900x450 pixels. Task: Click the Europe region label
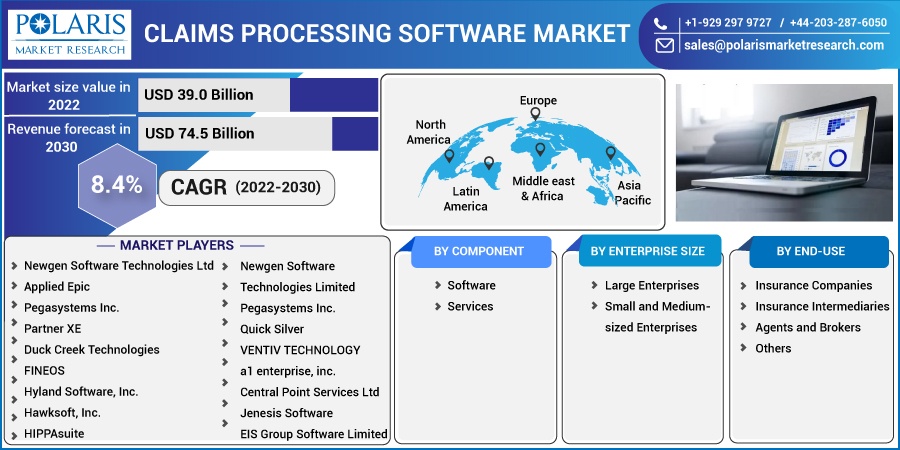tap(538, 100)
